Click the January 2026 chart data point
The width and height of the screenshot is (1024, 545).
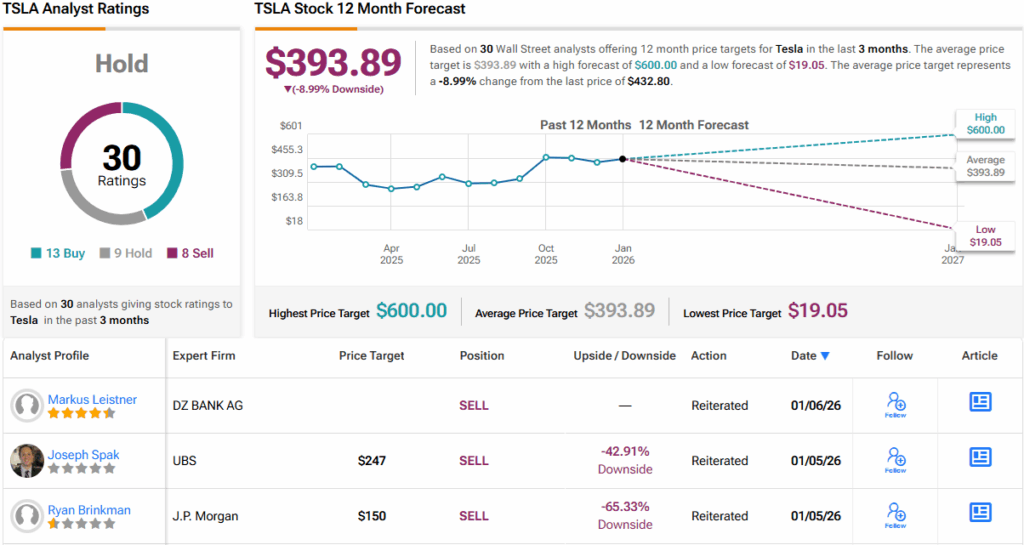(623, 159)
